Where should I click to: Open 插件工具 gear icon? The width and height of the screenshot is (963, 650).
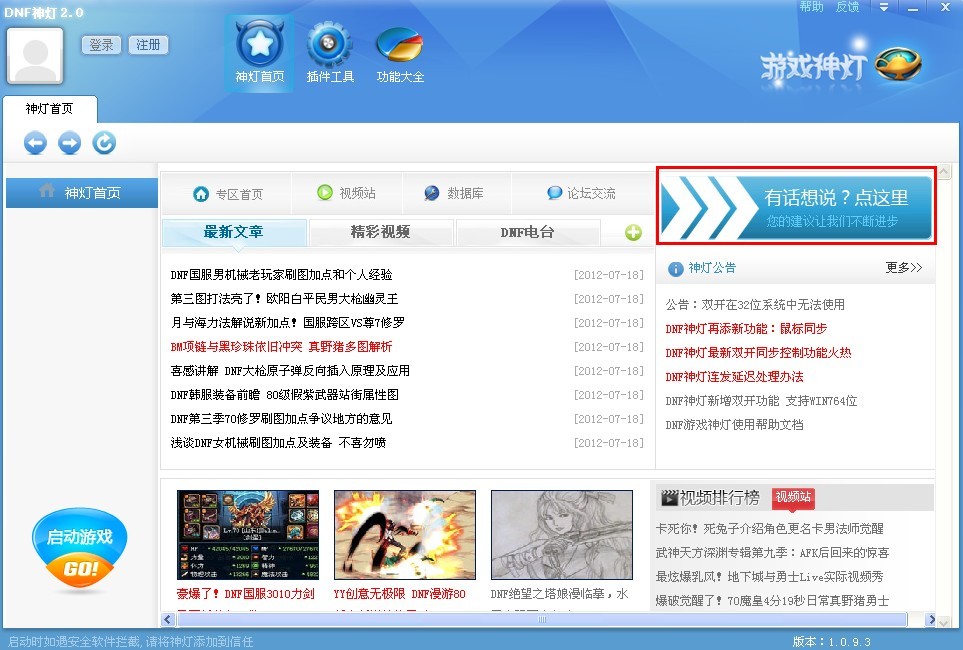[x=330, y=46]
